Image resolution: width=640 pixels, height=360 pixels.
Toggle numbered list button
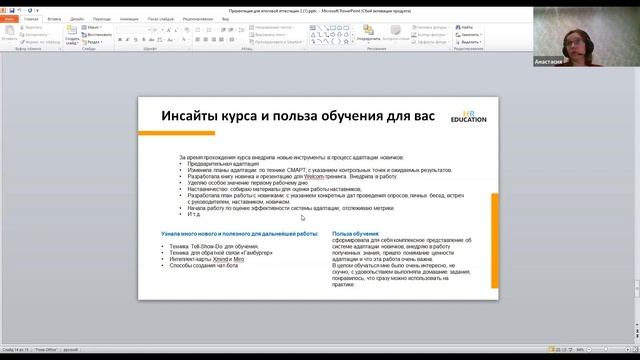tap(210, 30)
